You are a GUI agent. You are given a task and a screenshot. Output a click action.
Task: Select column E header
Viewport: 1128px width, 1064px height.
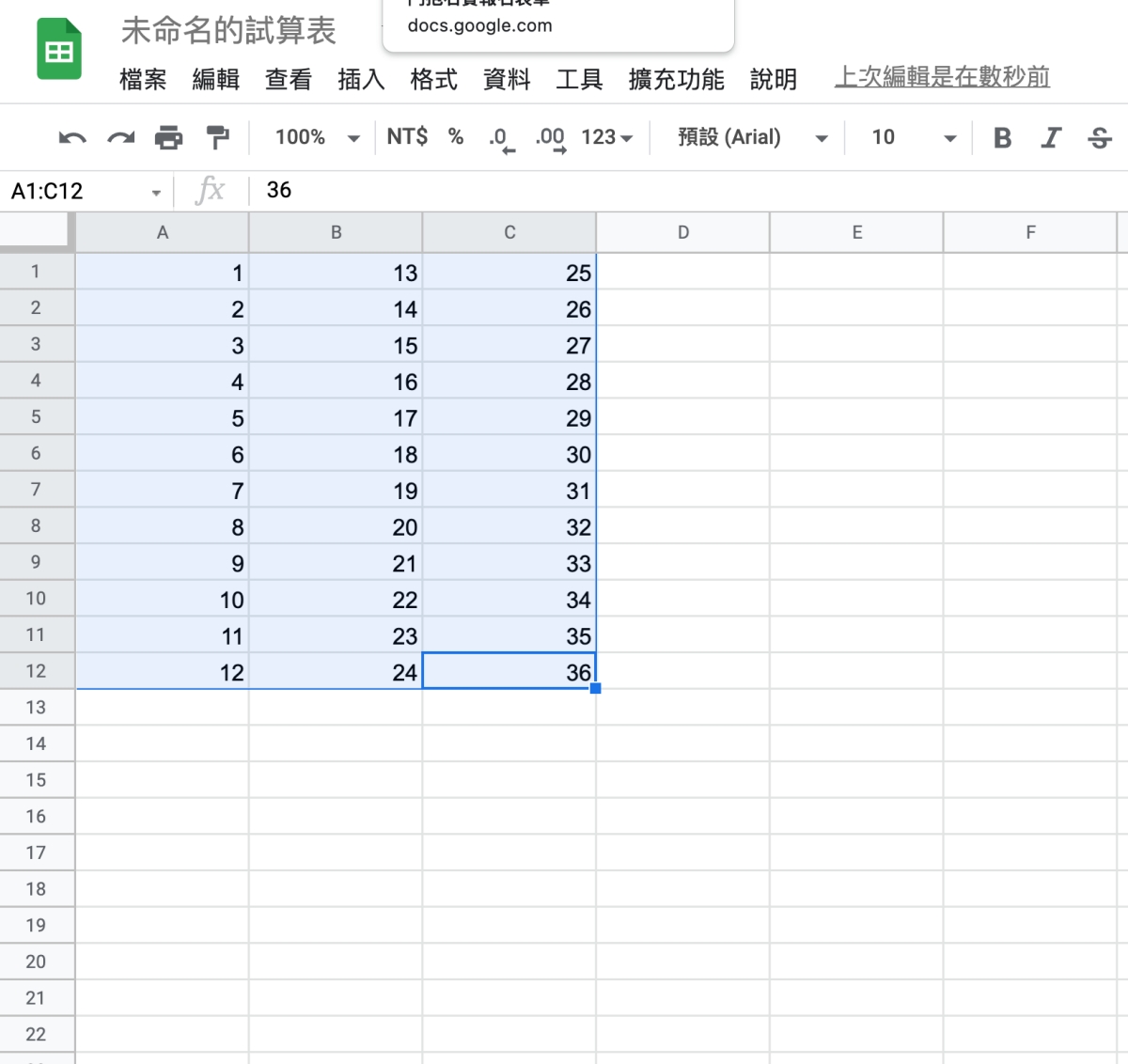(856, 232)
